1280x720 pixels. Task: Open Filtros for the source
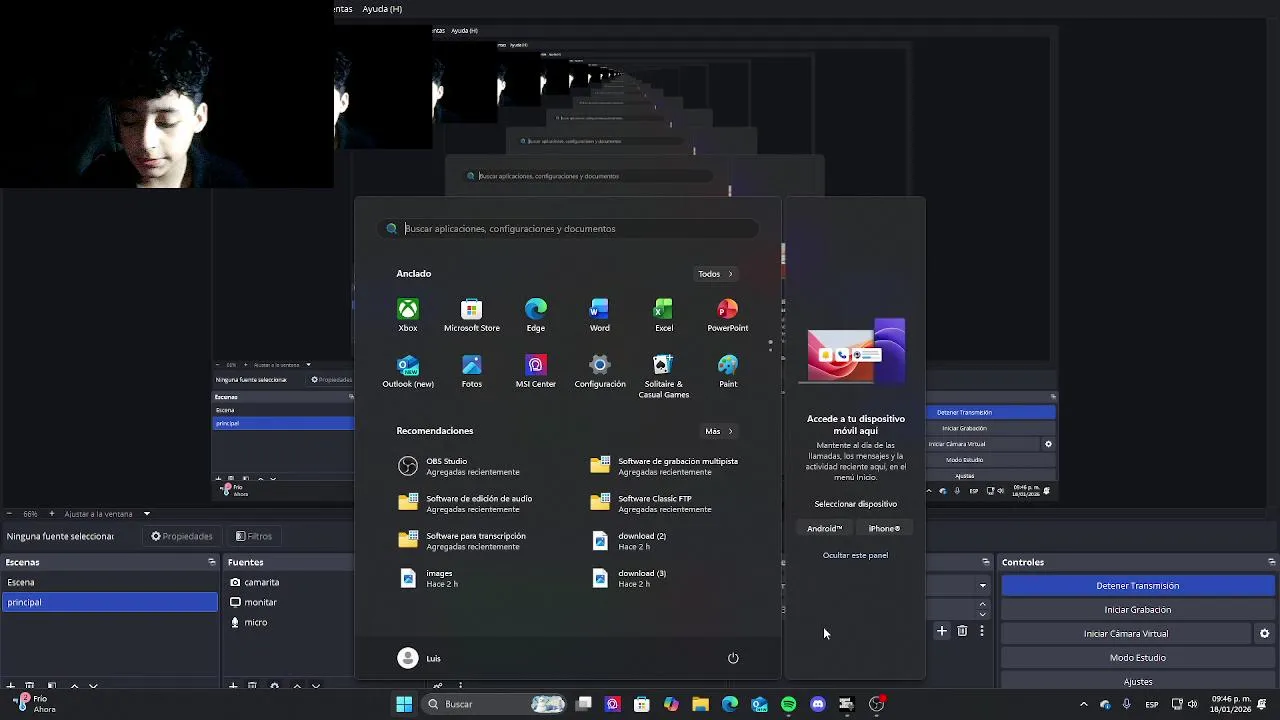(254, 536)
